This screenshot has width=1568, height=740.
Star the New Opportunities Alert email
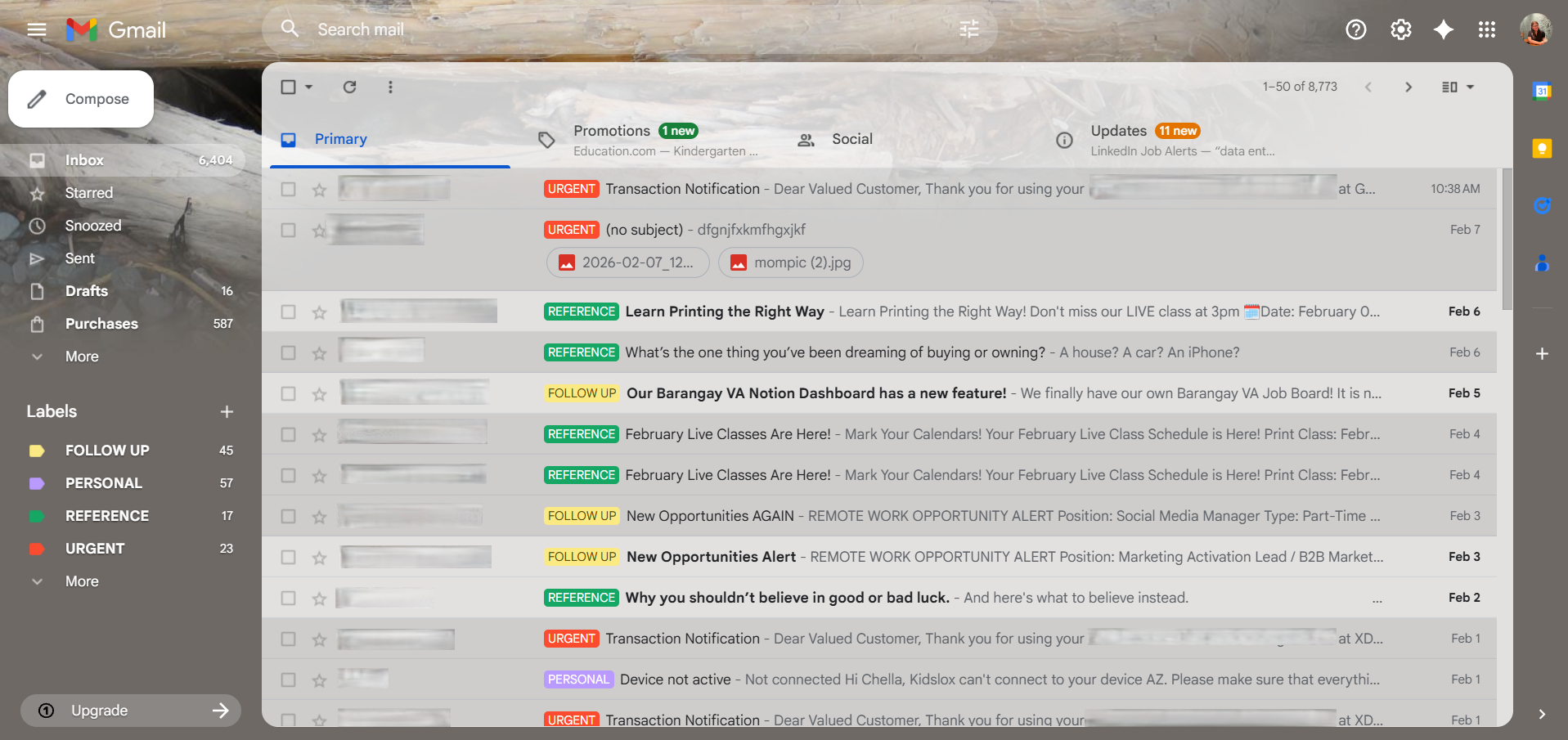(x=319, y=558)
